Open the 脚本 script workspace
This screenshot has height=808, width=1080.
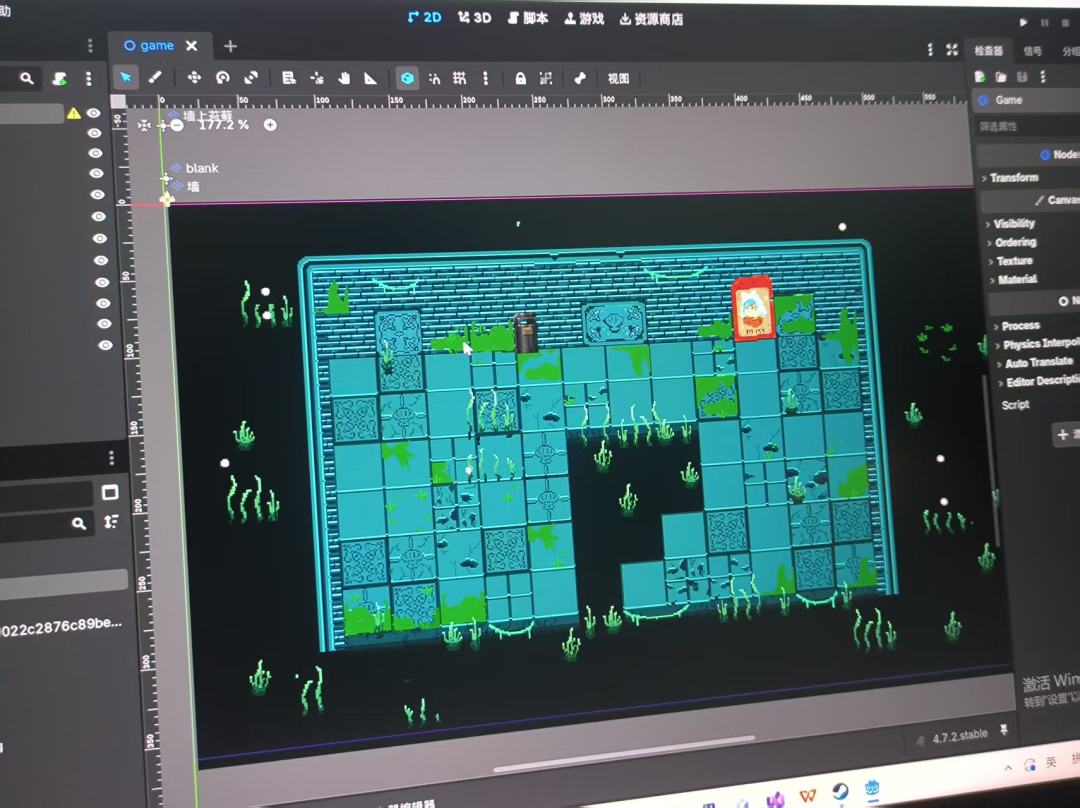528,19
